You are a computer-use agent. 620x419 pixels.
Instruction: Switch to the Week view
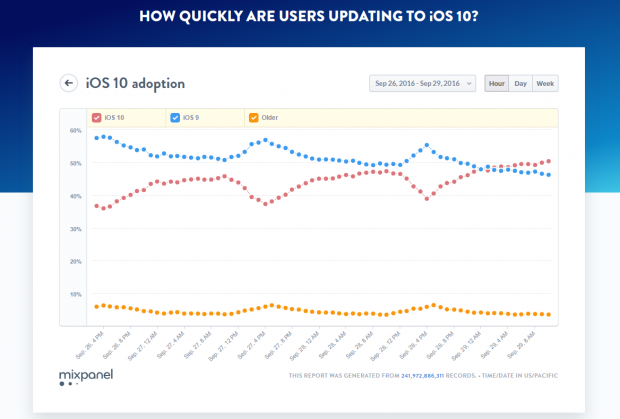[x=545, y=83]
